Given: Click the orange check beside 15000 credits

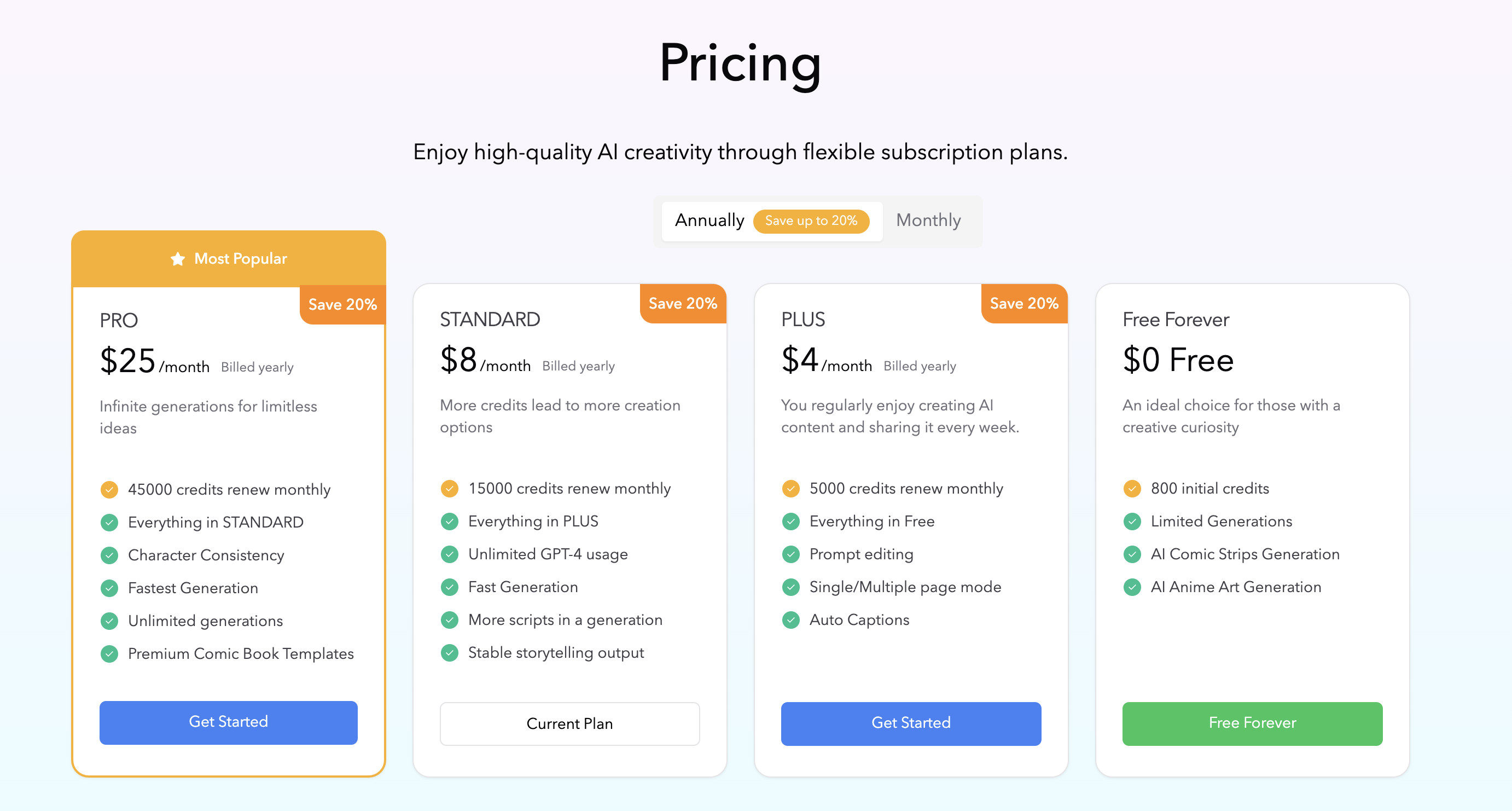Looking at the screenshot, I should (450, 488).
